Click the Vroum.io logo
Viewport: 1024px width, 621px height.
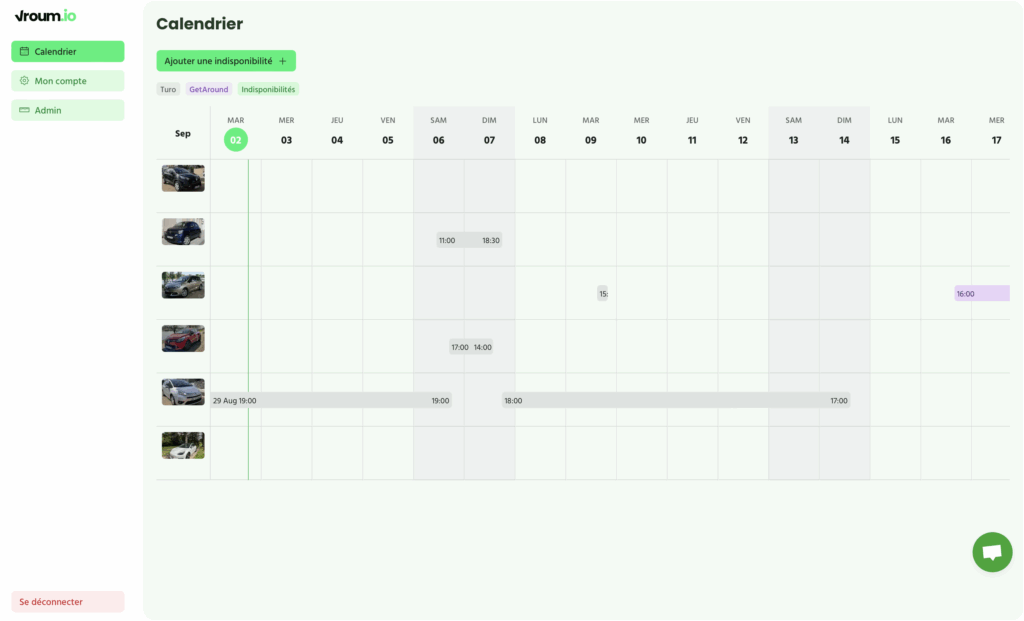coord(45,16)
